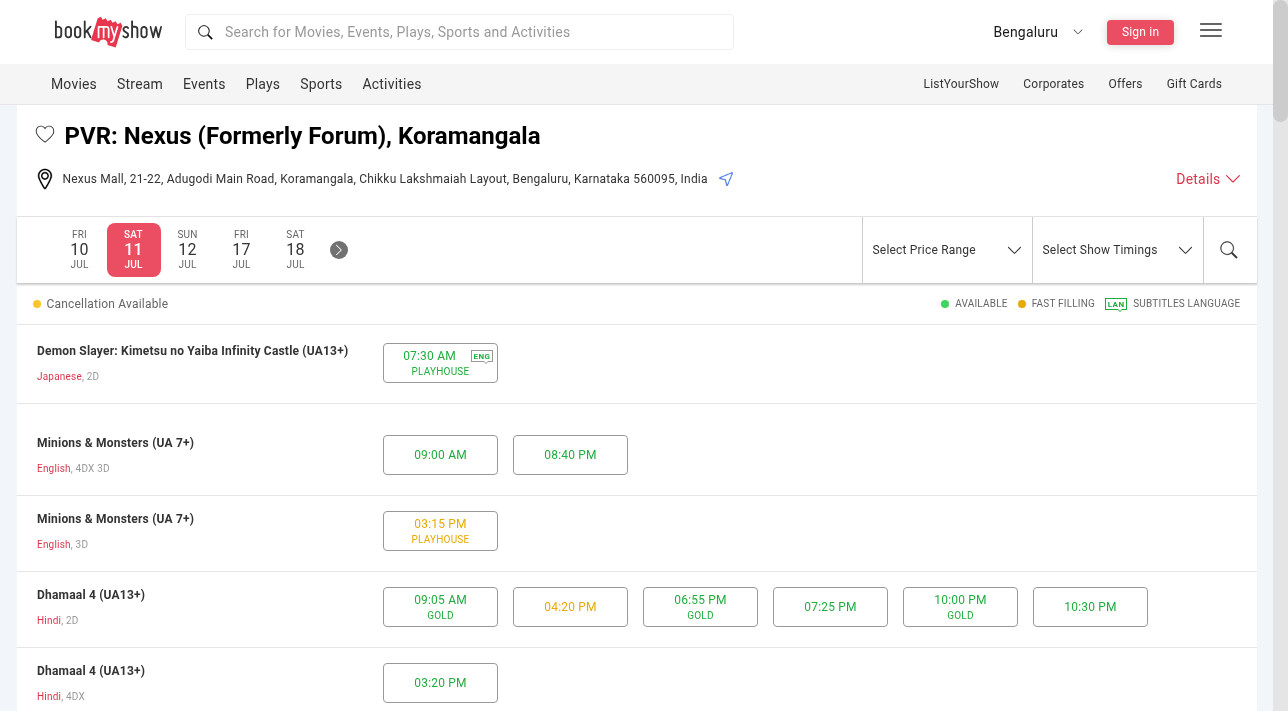Book Minions & Monsters 09:00 AM 4DX show

(x=440, y=455)
